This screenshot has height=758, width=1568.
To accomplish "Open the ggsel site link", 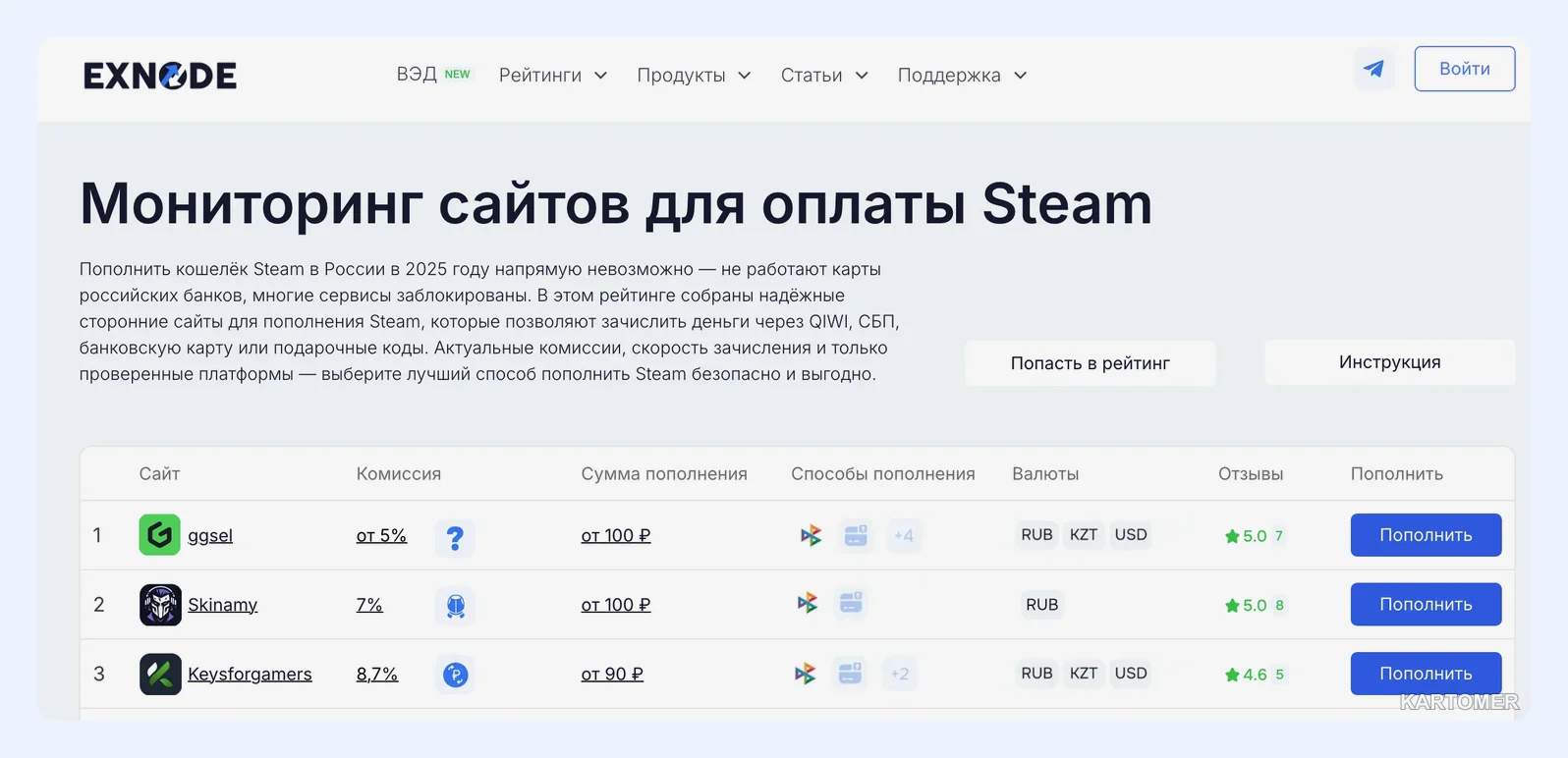I will click(x=210, y=536).
